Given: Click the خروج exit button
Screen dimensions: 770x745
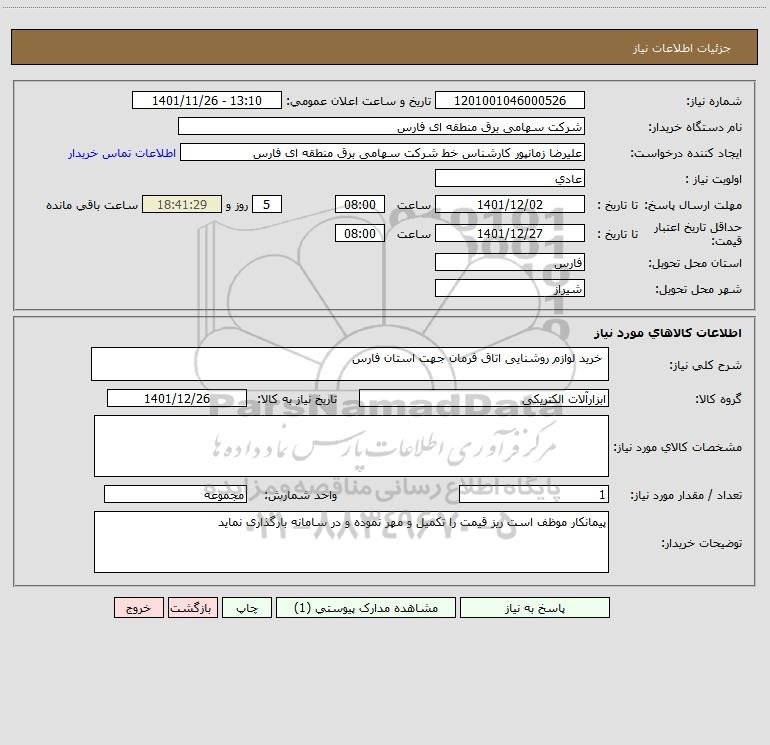Looking at the screenshot, I should (x=138, y=607).
